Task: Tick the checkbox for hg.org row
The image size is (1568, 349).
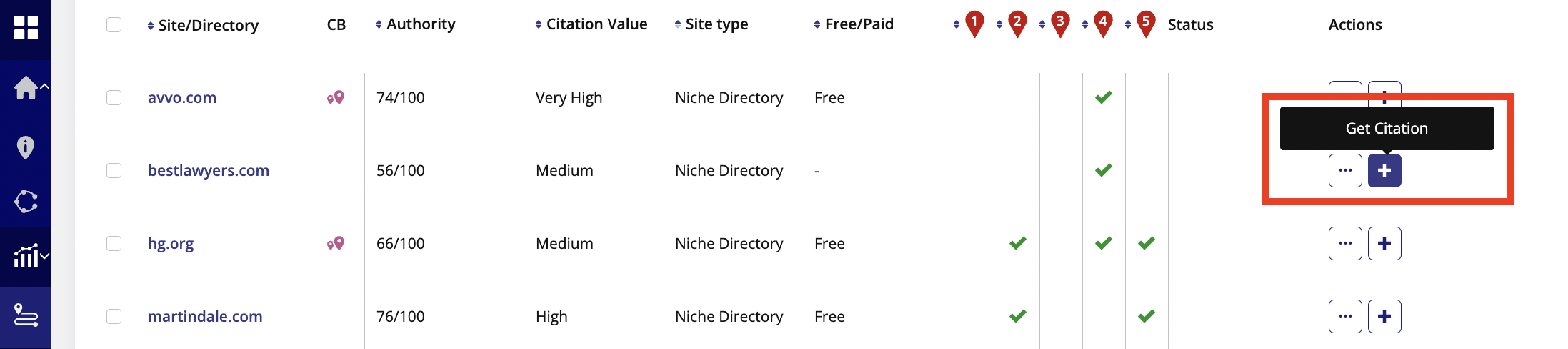Action: point(114,243)
